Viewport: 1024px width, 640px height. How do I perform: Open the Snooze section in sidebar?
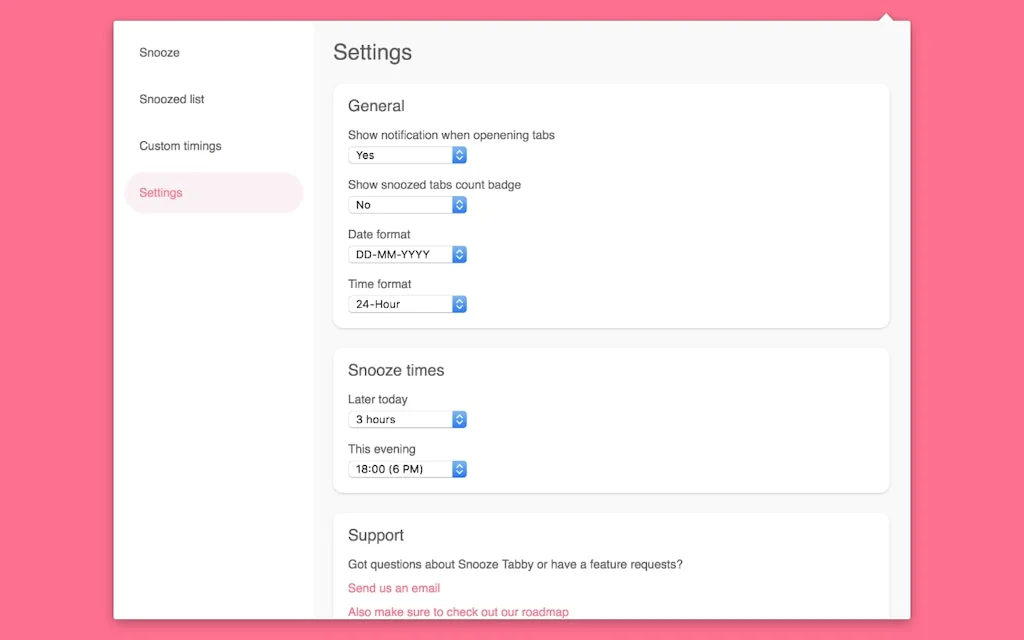pos(160,53)
